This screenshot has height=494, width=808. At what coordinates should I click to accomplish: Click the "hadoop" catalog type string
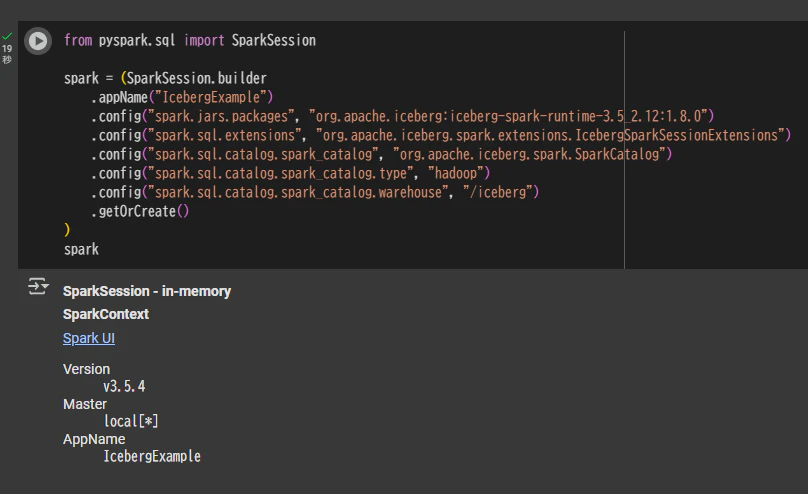coord(456,174)
